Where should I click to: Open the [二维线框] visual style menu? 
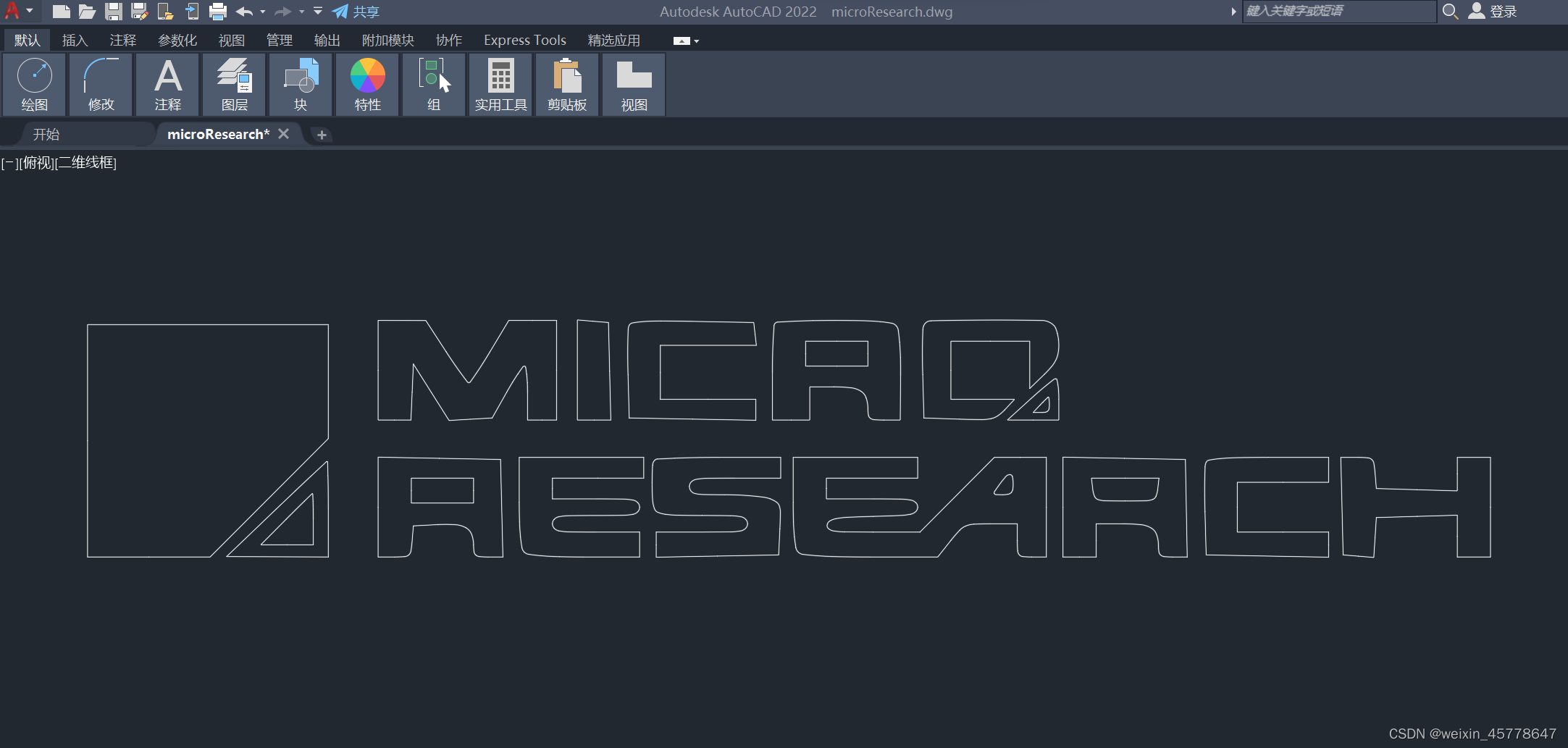pyautogui.click(x=86, y=163)
